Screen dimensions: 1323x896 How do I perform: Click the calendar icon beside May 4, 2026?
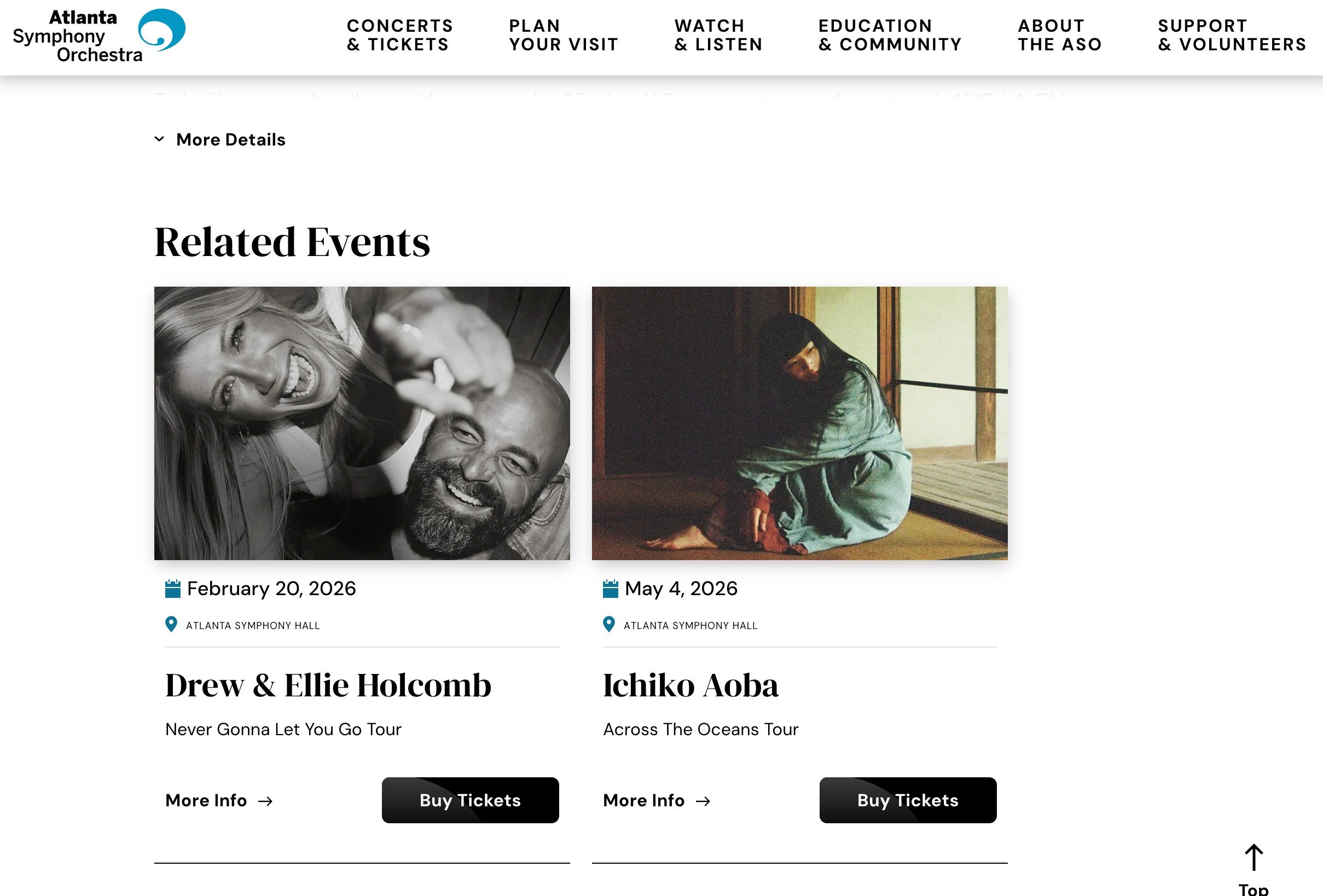point(610,589)
